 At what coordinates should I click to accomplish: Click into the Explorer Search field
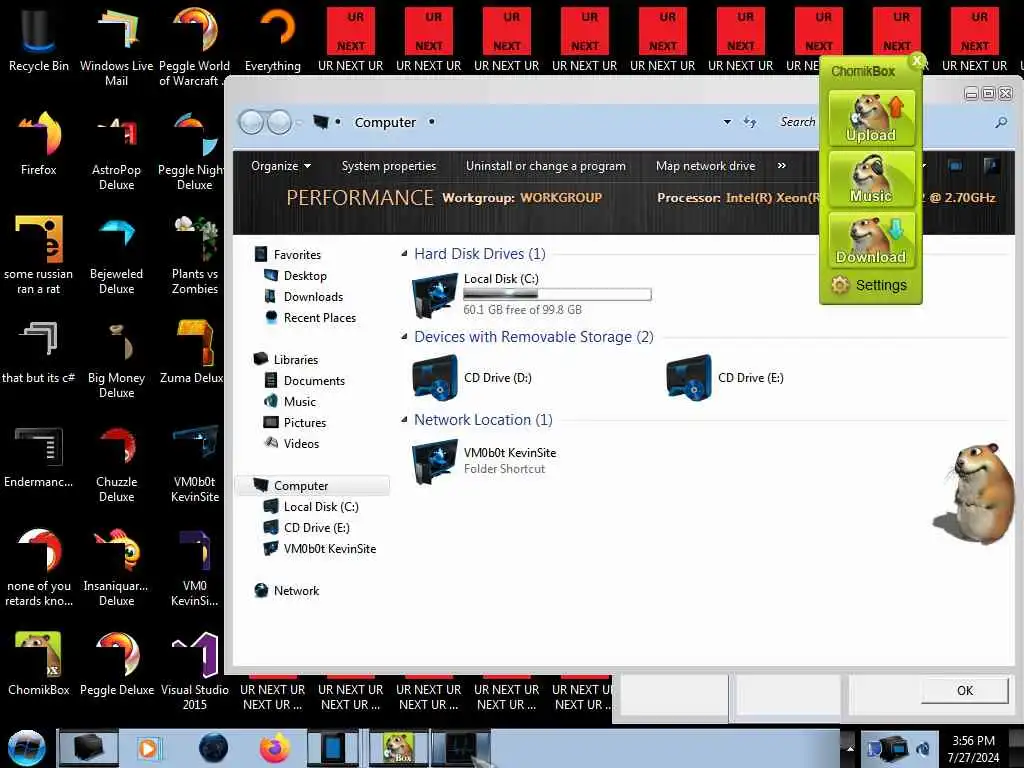pyautogui.click(x=798, y=122)
